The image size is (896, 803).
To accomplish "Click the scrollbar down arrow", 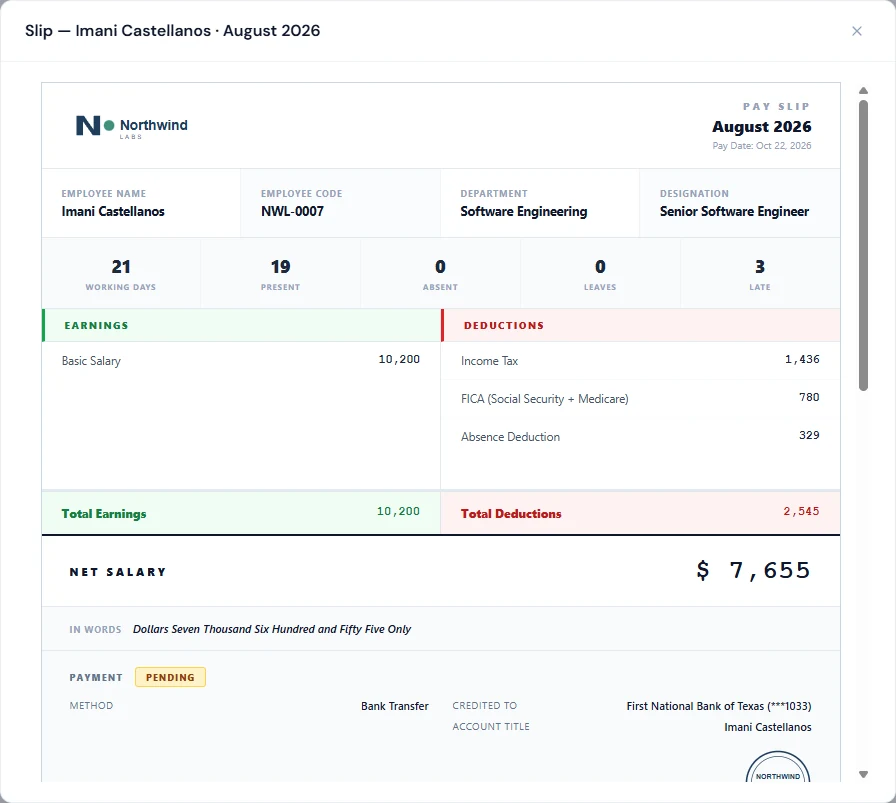I will pos(863,774).
